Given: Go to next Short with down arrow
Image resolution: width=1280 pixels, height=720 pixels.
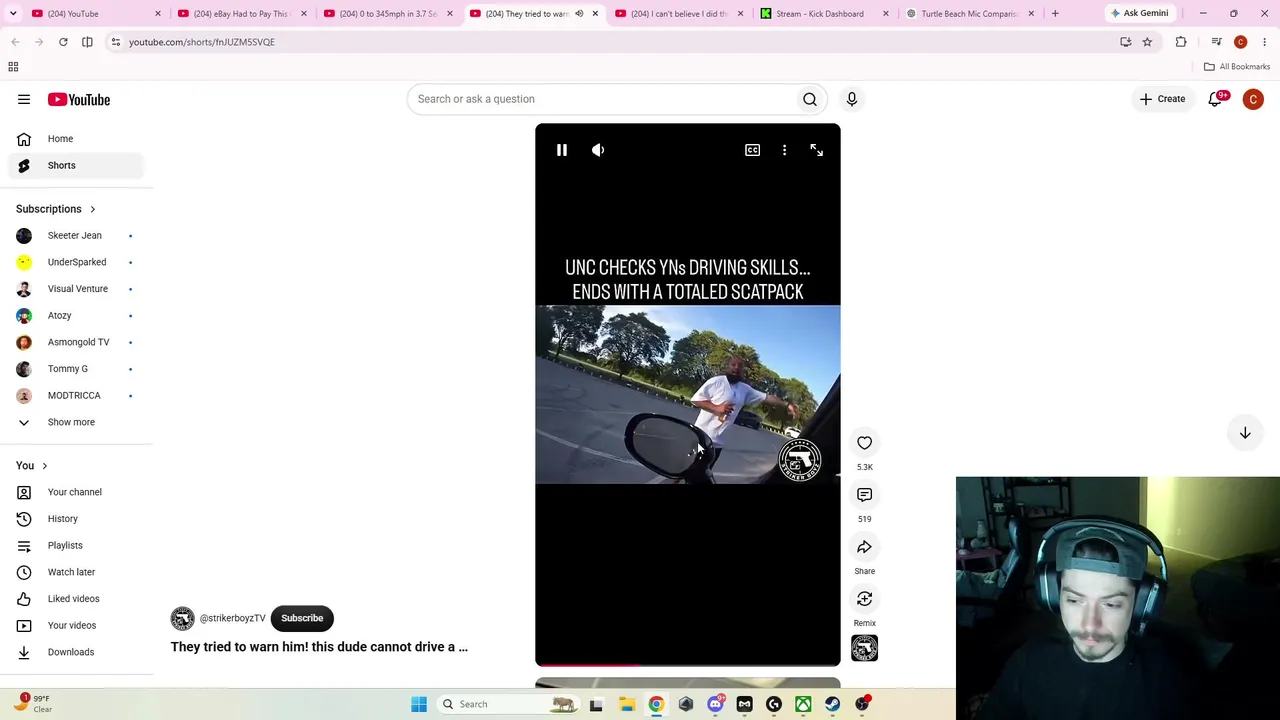Looking at the screenshot, I should point(1245,433).
